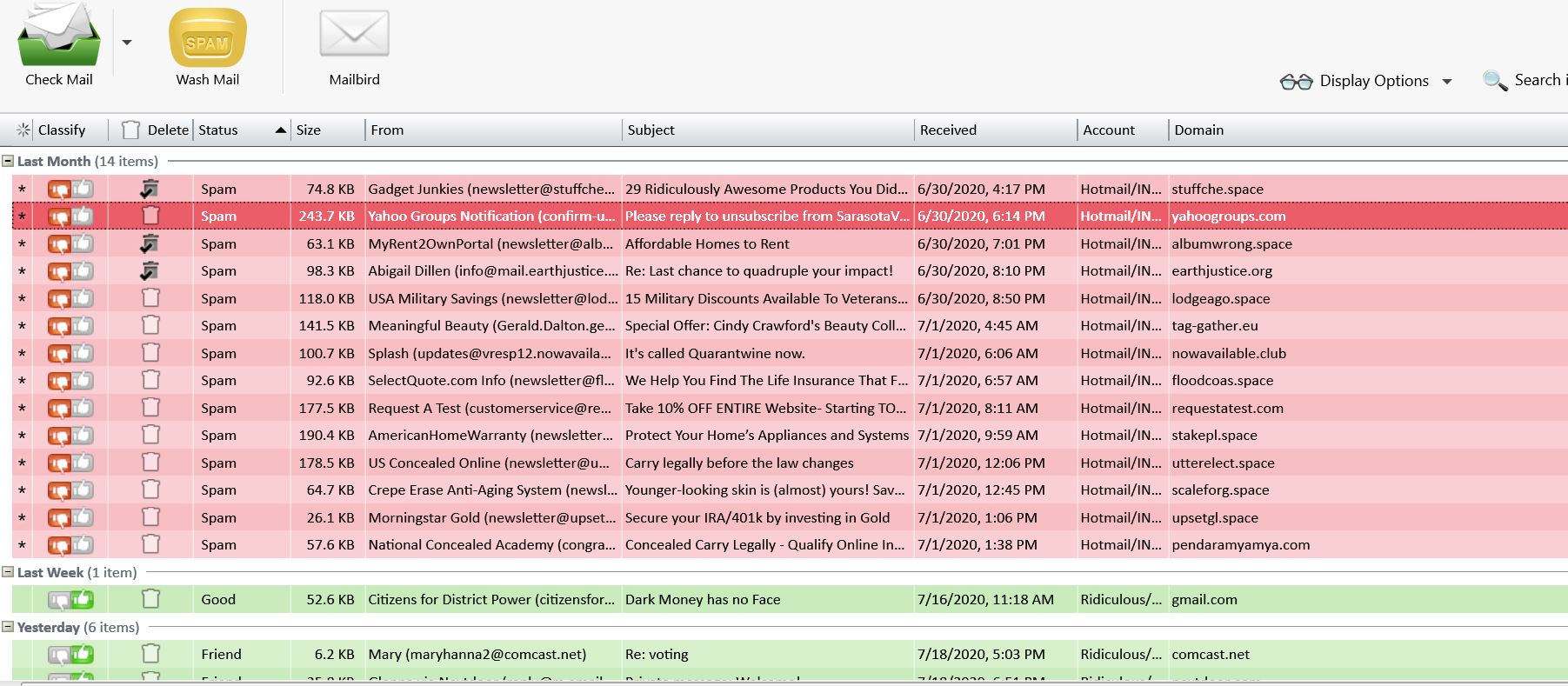Click thumbs-up on Gadget Junkies email
Screen dimensions: 1568x686
pos(83,188)
